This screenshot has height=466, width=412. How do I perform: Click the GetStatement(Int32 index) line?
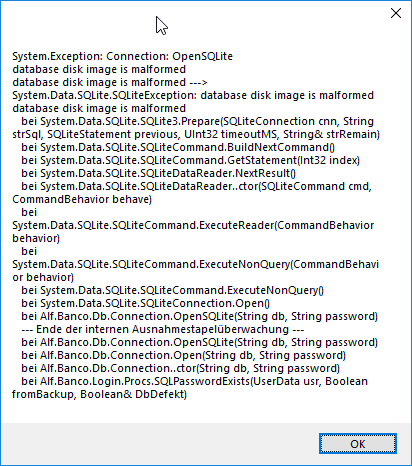click(191, 160)
